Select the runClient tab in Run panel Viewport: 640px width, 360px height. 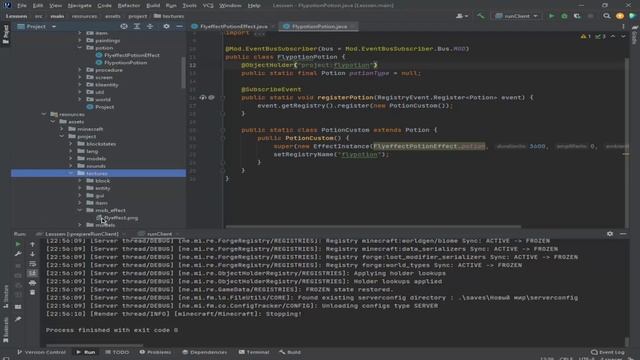click(x=159, y=234)
